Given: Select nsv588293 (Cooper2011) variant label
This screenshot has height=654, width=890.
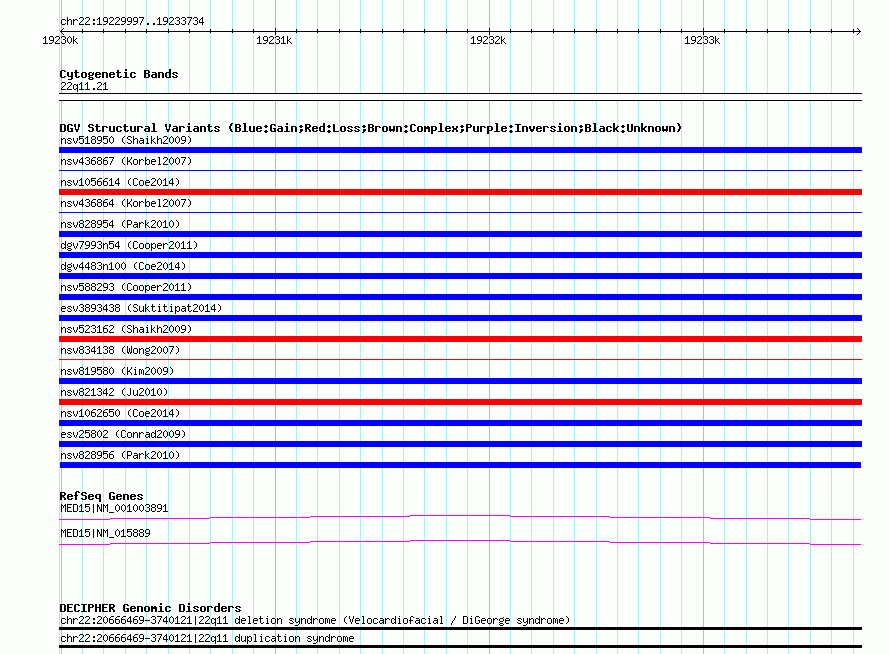Looking at the screenshot, I should click(x=126, y=287).
